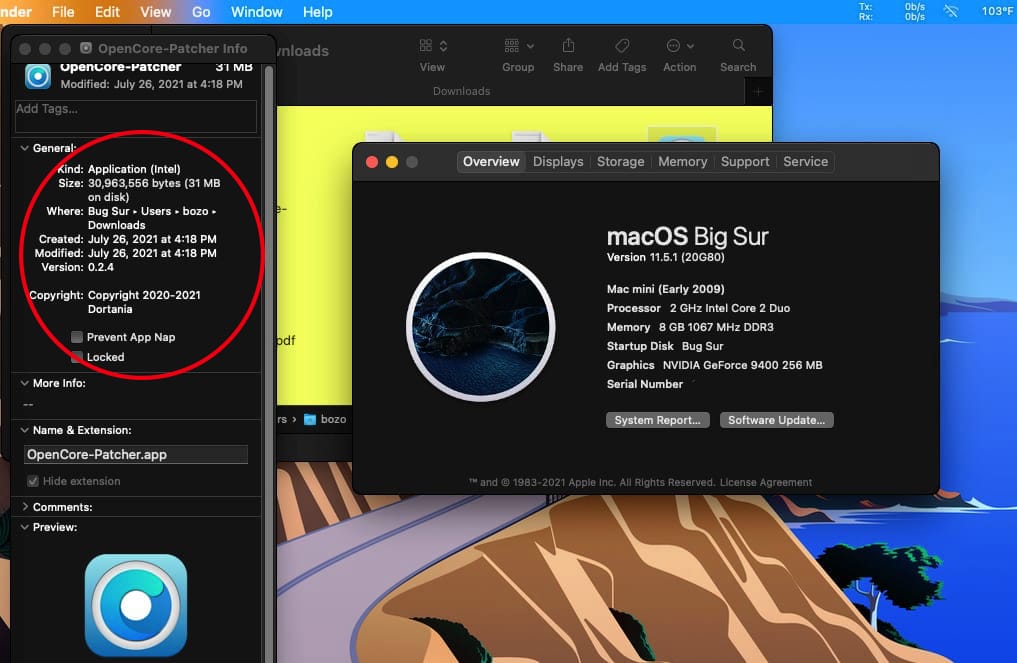The height and width of the screenshot is (663, 1017).
Task: Open the Group icon in Finder toolbar
Action: tap(512, 45)
